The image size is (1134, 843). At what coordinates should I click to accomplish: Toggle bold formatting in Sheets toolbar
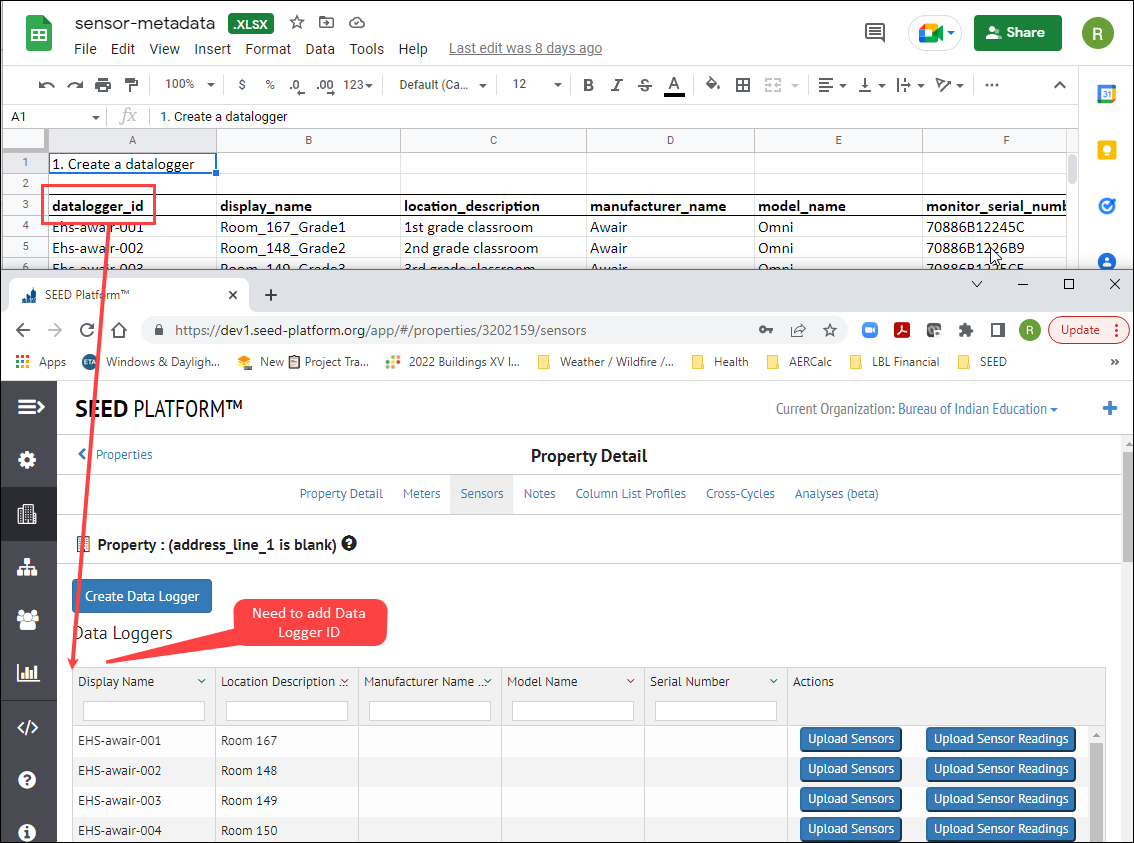(x=588, y=84)
